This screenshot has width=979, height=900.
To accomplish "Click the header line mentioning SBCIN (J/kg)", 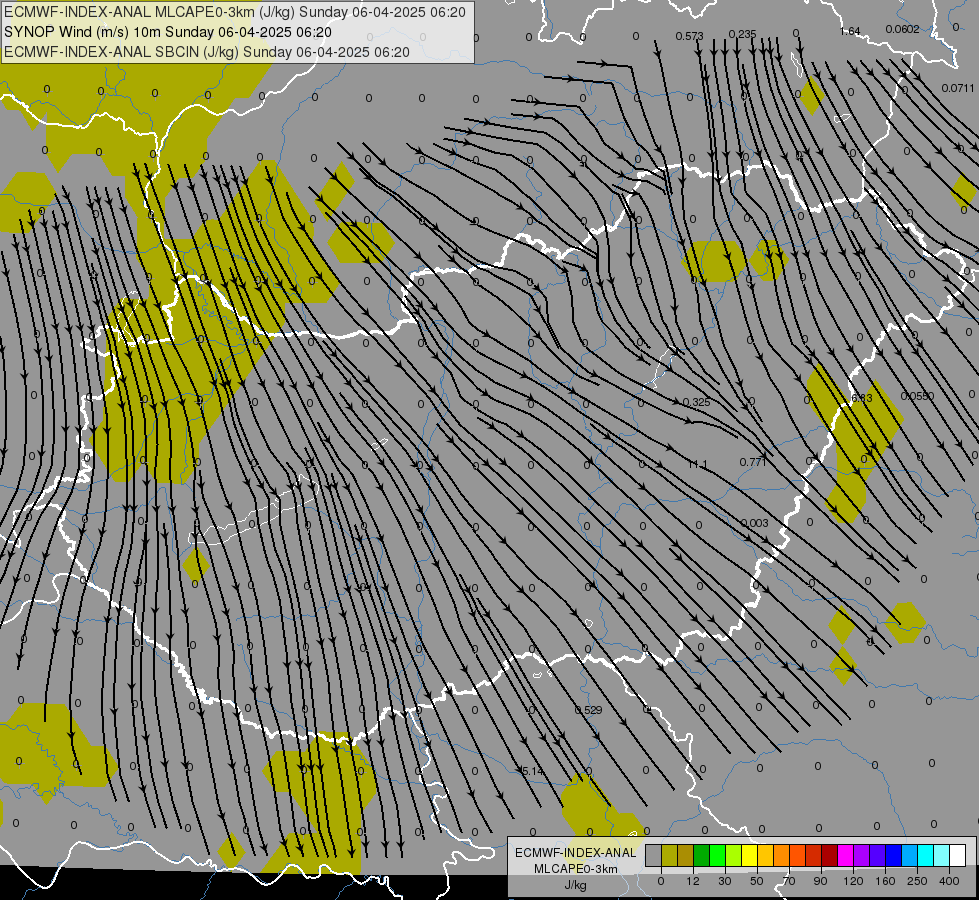I will coord(207,52).
